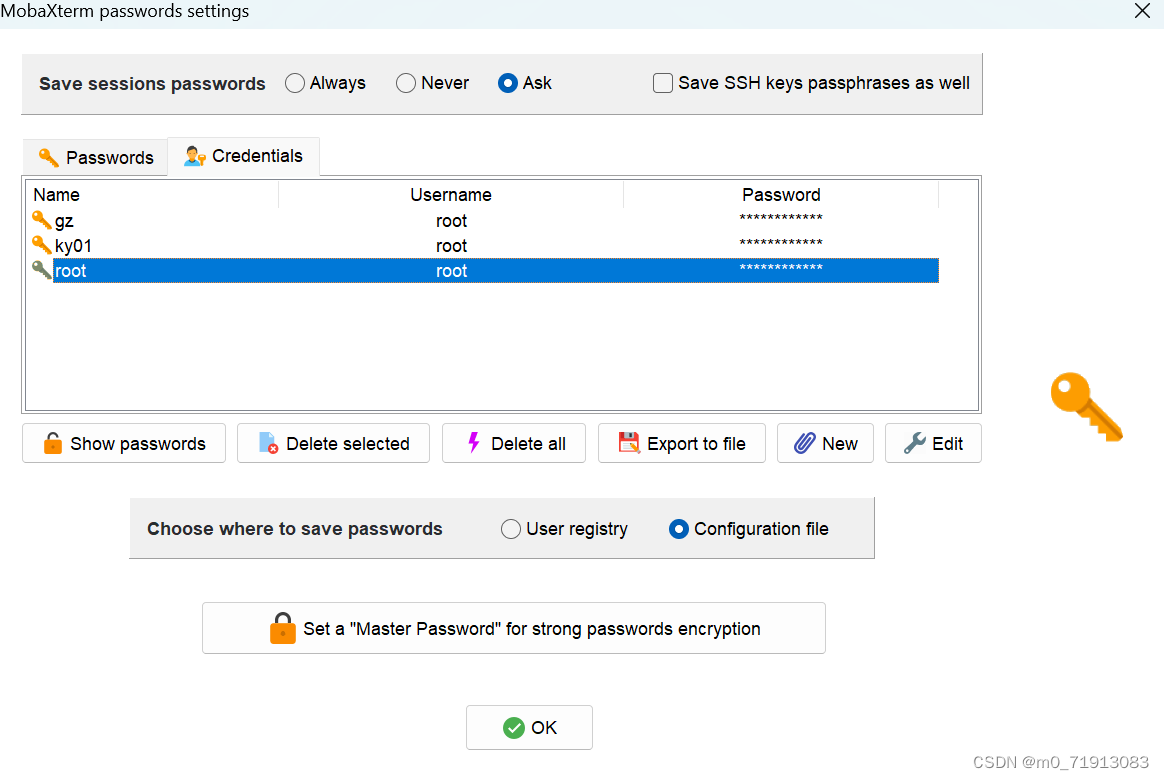Confirm settings with OK button
Screen dimensions: 1164x780
coord(529,728)
